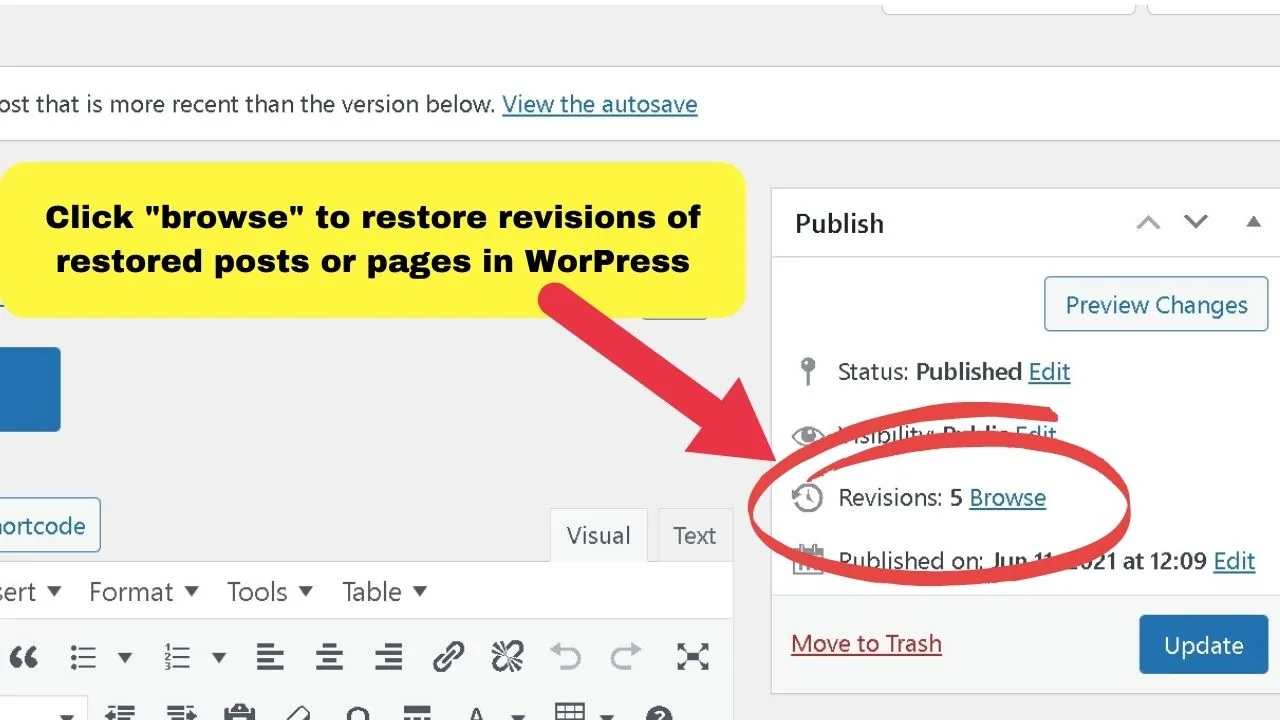Collapse the Publish panel
Image resolution: width=1280 pixels, height=720 pixels.
[1253, 222]
